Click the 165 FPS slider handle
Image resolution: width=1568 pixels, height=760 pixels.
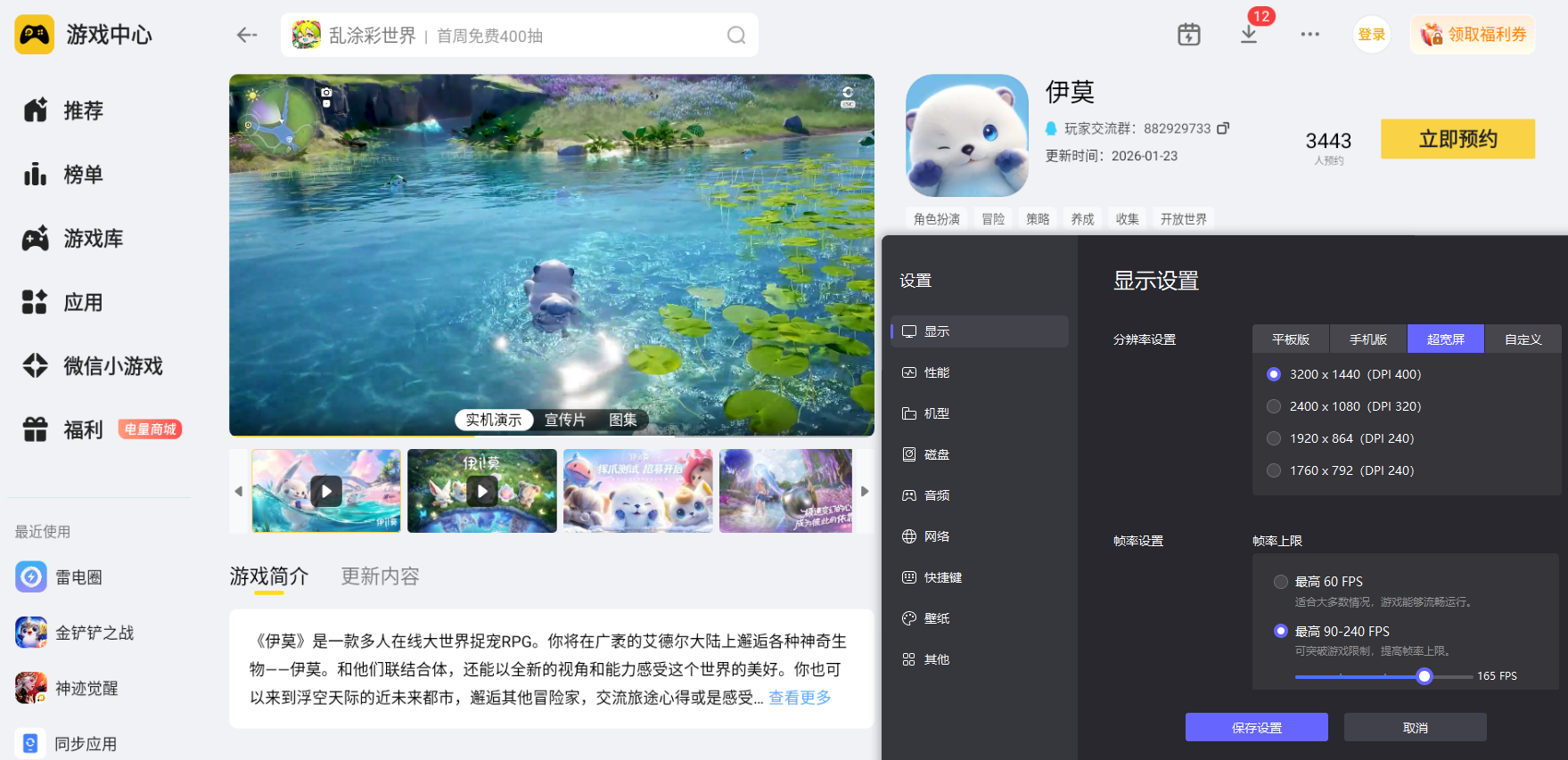point(1424,676)
